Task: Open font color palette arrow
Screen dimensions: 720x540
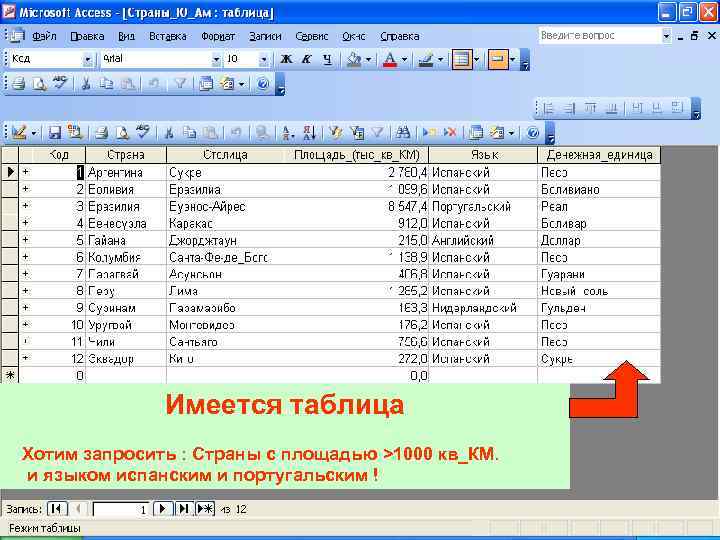Action: (x=404, y=59)
